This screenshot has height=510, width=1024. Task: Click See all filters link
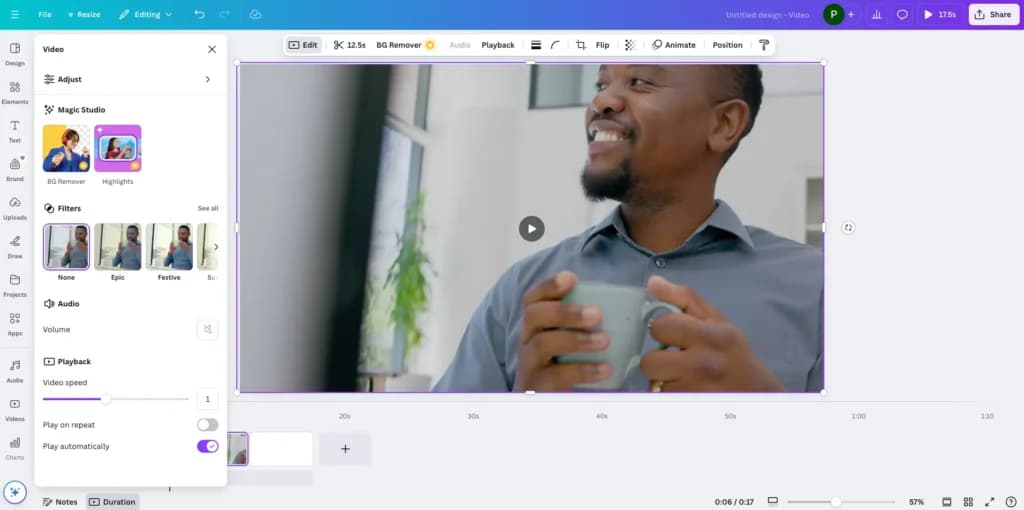(208, 208)
